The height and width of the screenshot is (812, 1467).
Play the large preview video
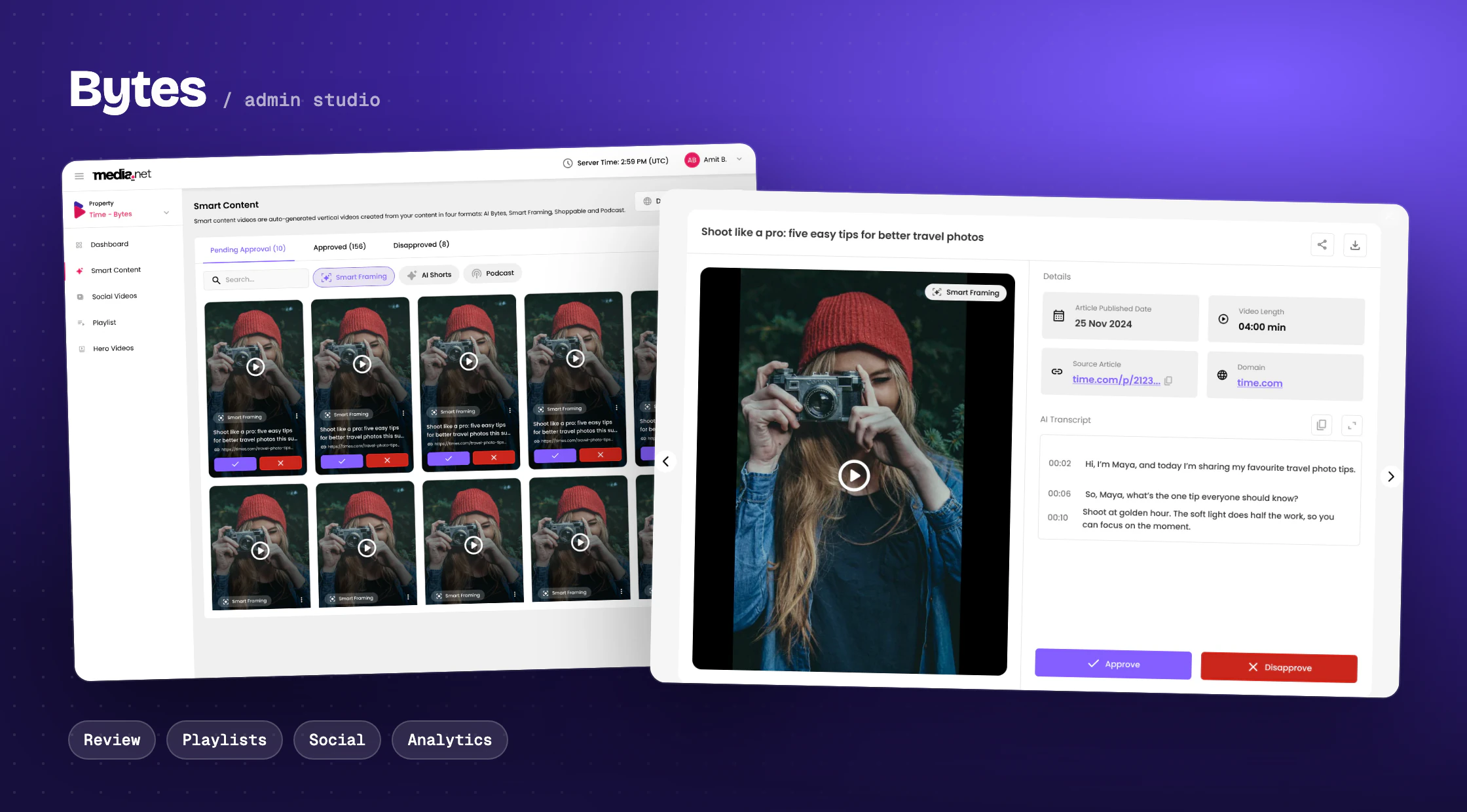pos(854,475)
